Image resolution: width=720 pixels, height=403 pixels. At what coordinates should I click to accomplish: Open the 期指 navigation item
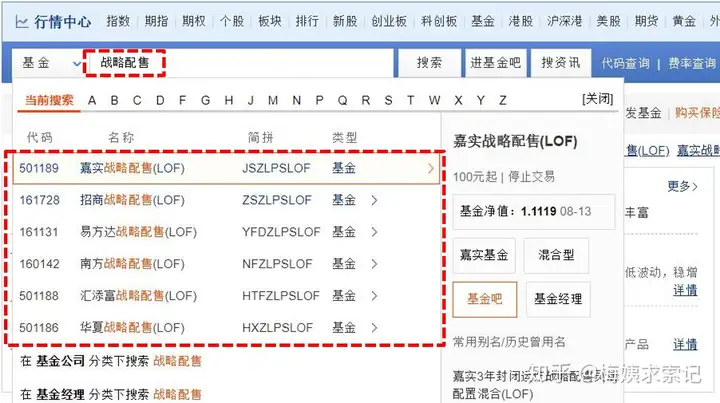[156, 21]
